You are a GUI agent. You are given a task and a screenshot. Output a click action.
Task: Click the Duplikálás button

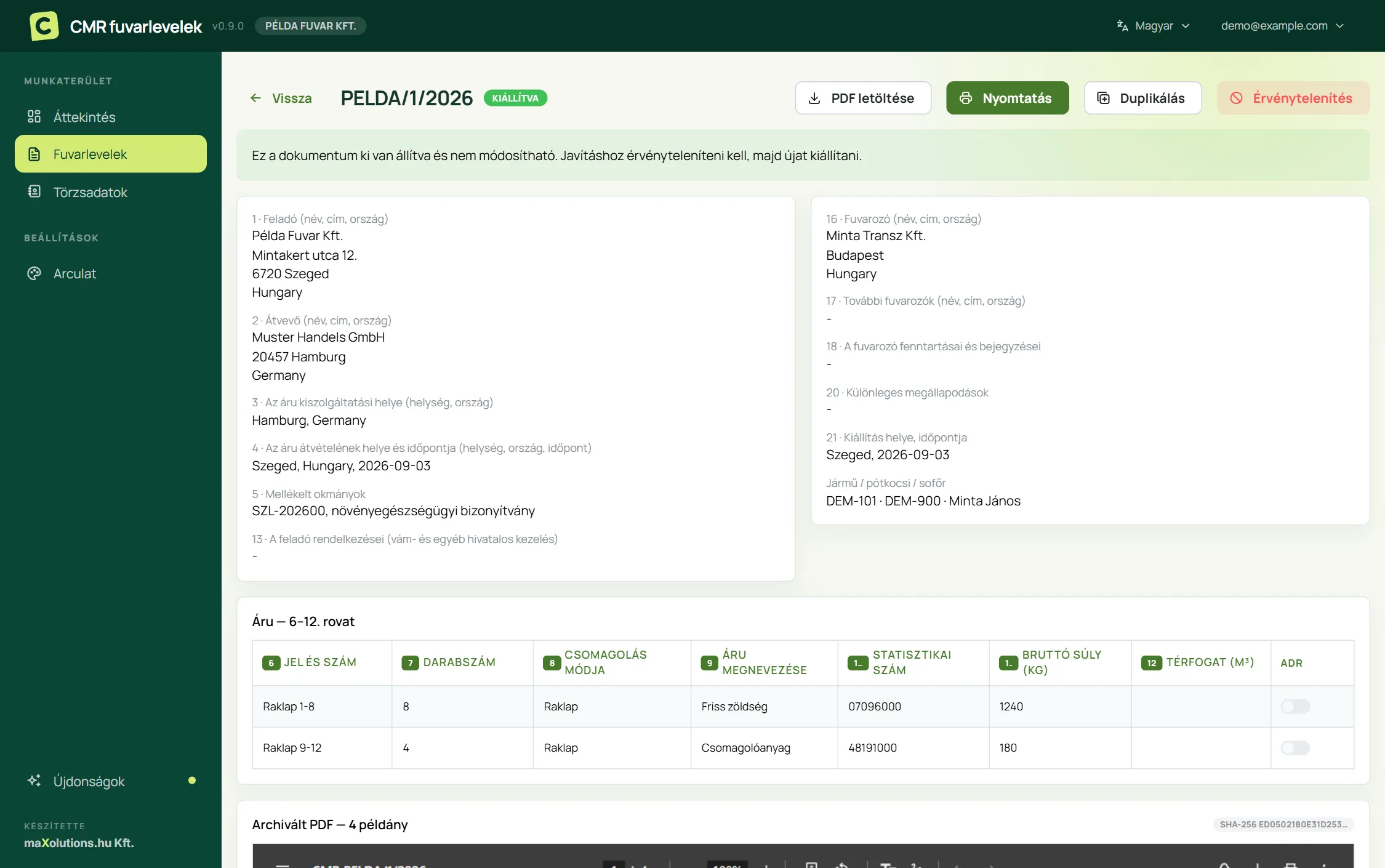[x=1142, y=98]
